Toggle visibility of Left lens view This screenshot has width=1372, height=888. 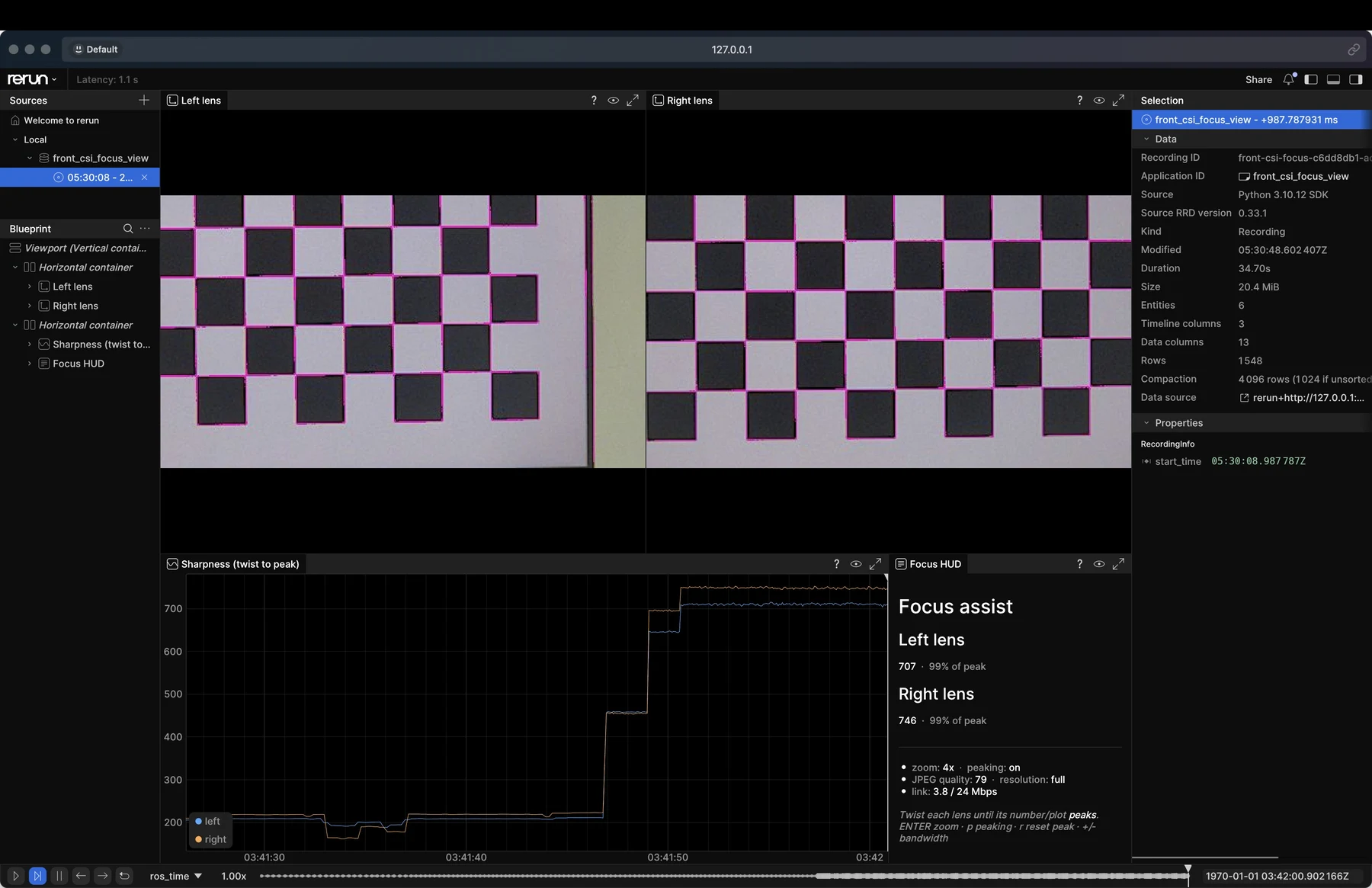click(x=613, y=100)
